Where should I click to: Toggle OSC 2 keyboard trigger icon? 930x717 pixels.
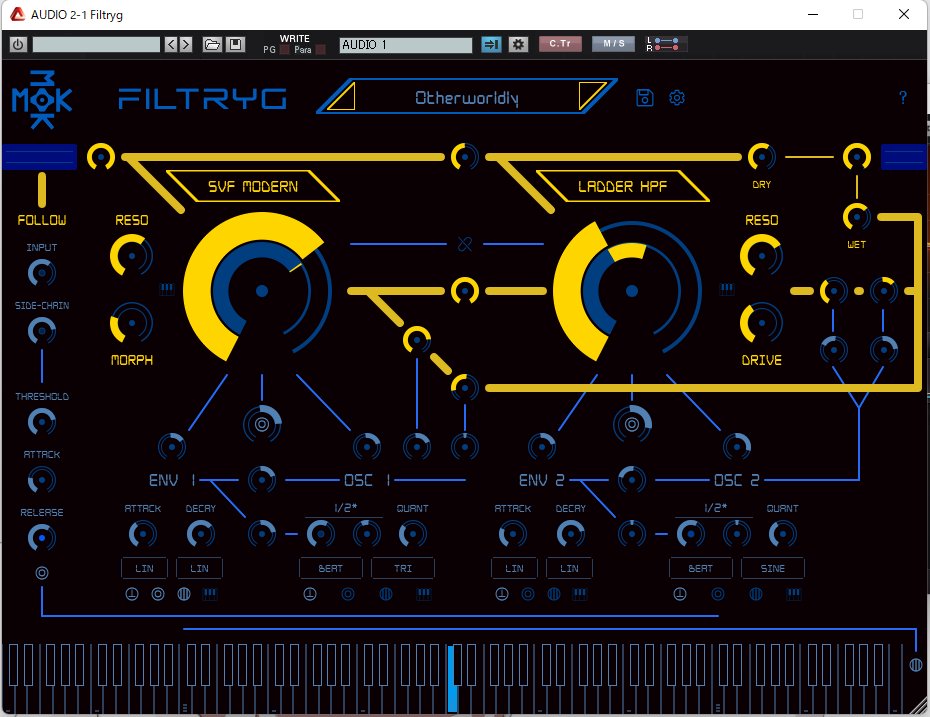click(x=794, y=594)
